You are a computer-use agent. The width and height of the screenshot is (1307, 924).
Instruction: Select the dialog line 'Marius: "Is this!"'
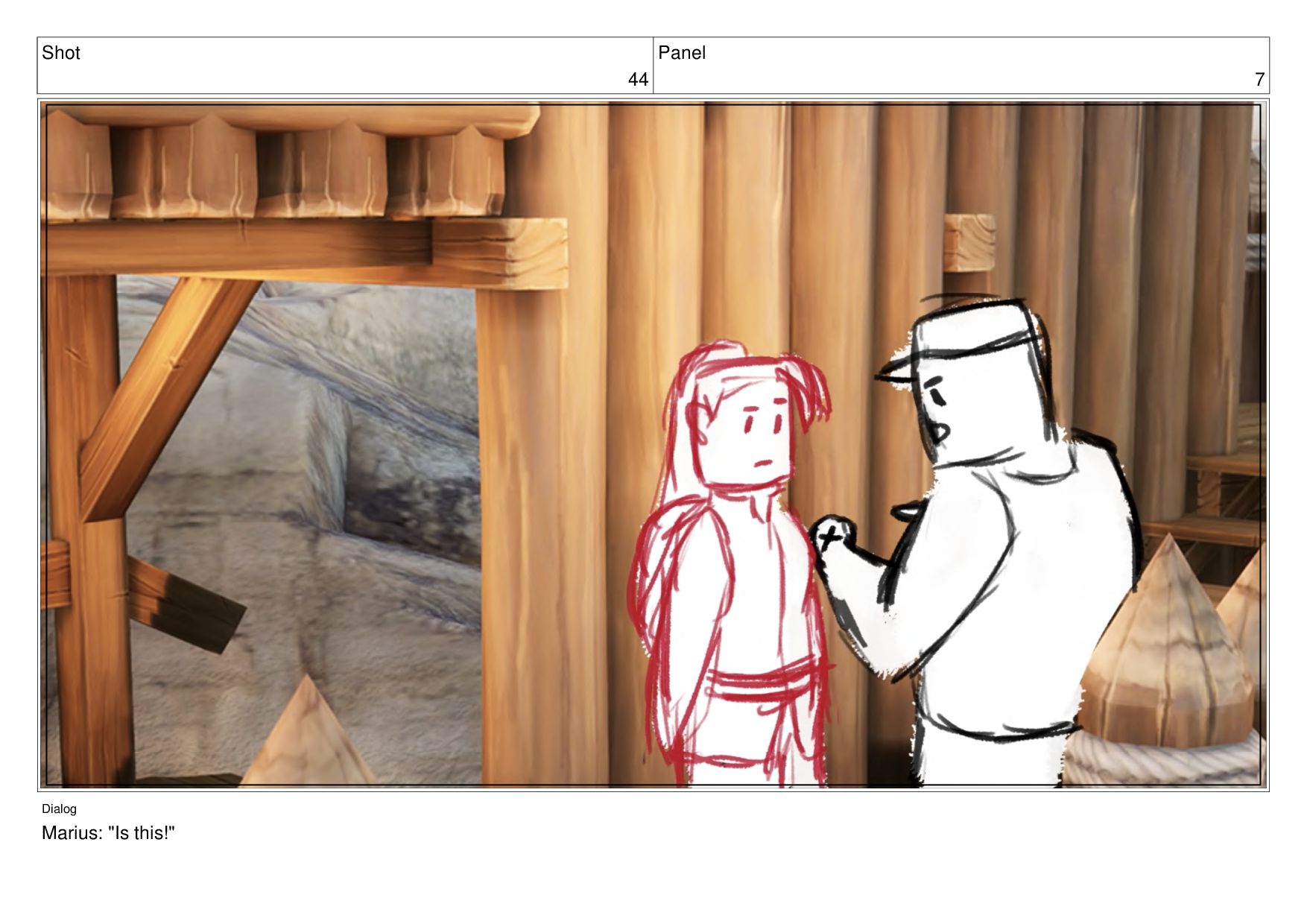pos(108,833)
